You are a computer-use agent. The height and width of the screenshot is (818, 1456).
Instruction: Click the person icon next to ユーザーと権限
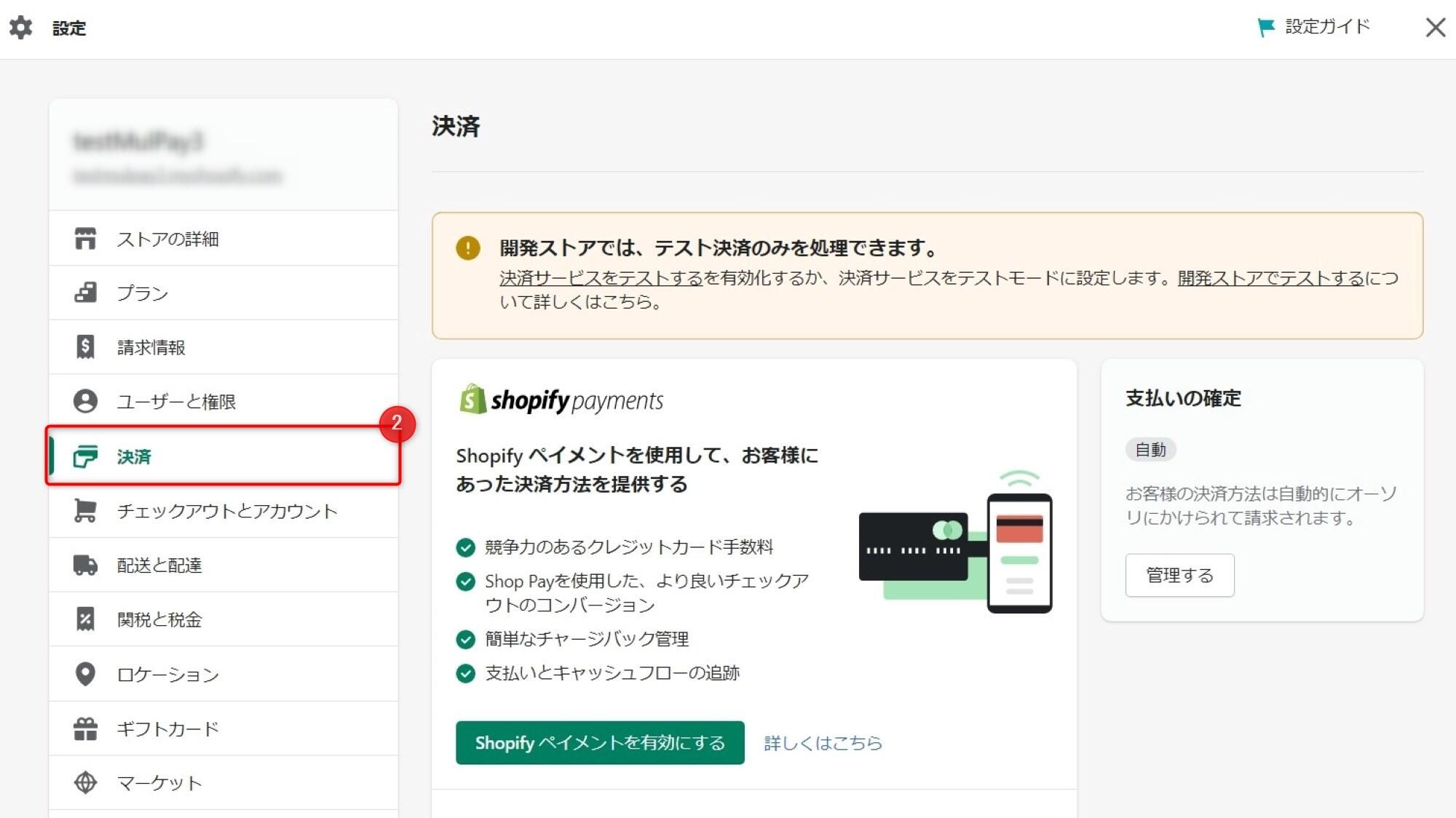[86, 401]
